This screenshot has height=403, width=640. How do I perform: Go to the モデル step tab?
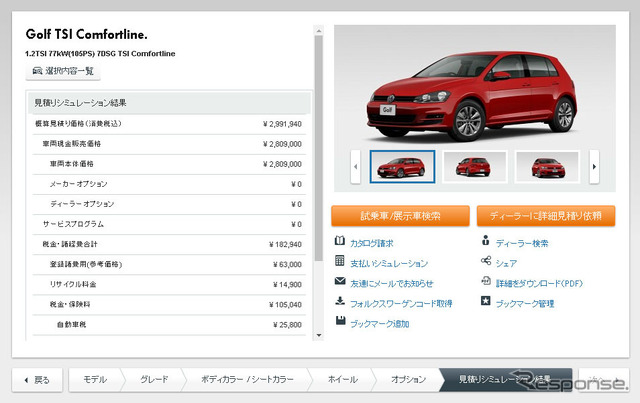point(95,380)
